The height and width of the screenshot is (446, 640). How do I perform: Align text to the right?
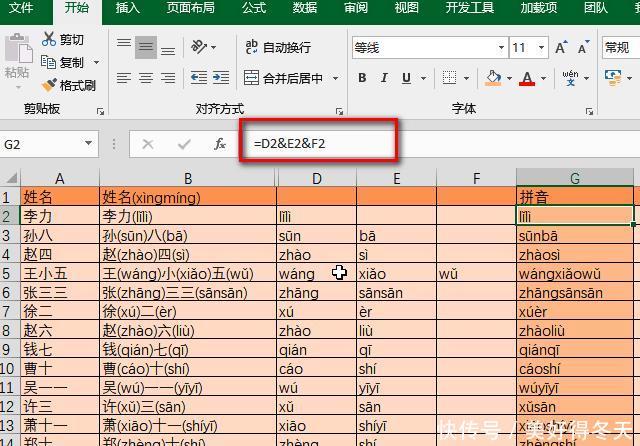[x=168, y=78]
